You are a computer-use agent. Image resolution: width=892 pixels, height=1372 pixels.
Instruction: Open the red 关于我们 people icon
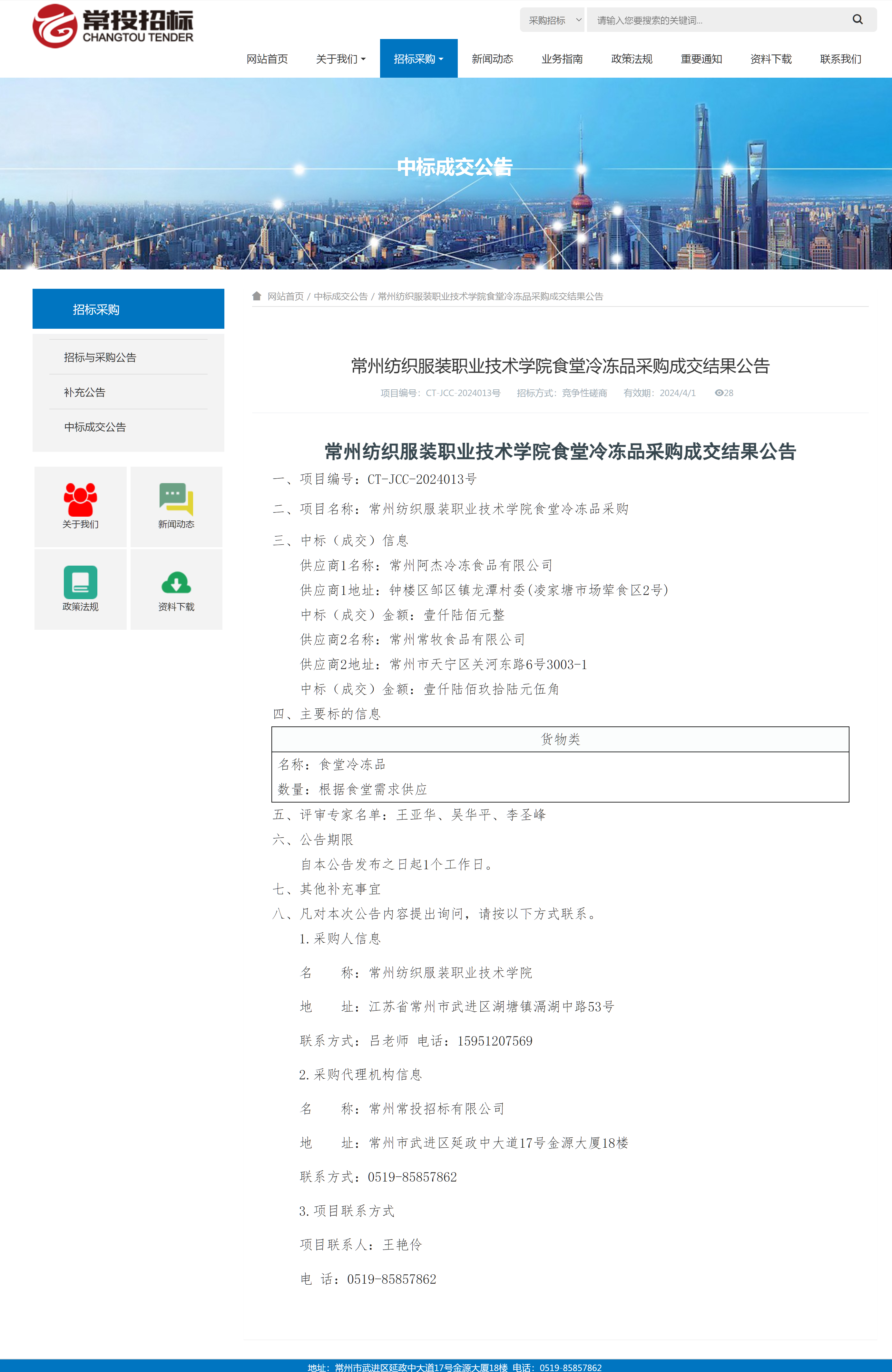80,499
